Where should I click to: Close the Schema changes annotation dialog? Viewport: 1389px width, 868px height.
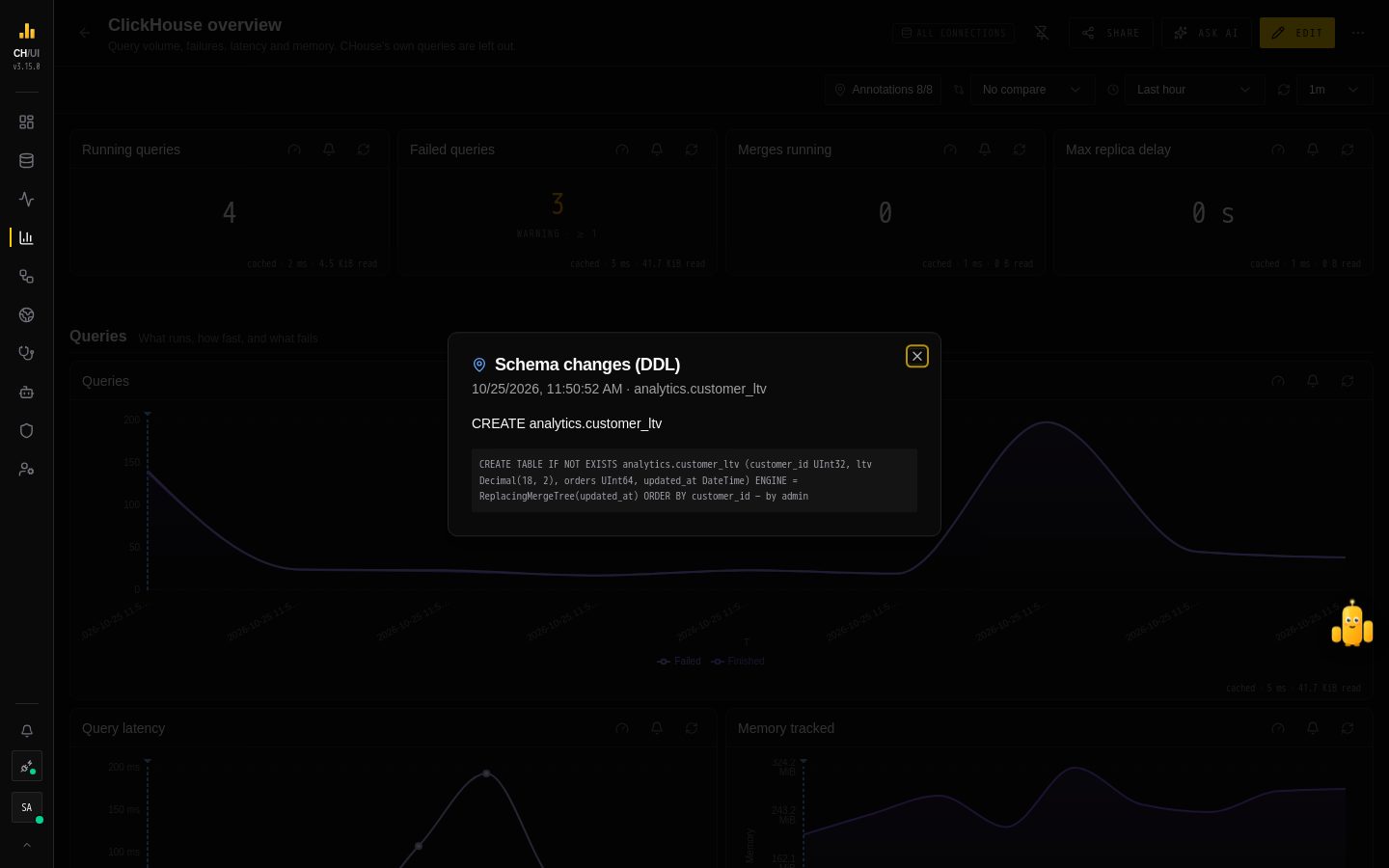pos(917,356)
